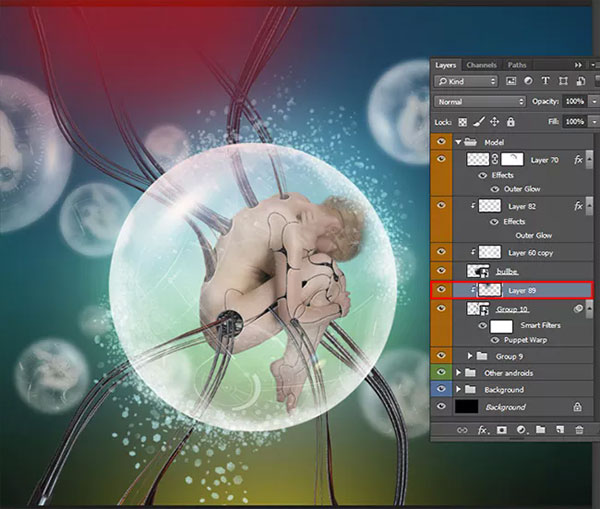Hide the Outer Glow effect on Layer 70

pos(495,189)
